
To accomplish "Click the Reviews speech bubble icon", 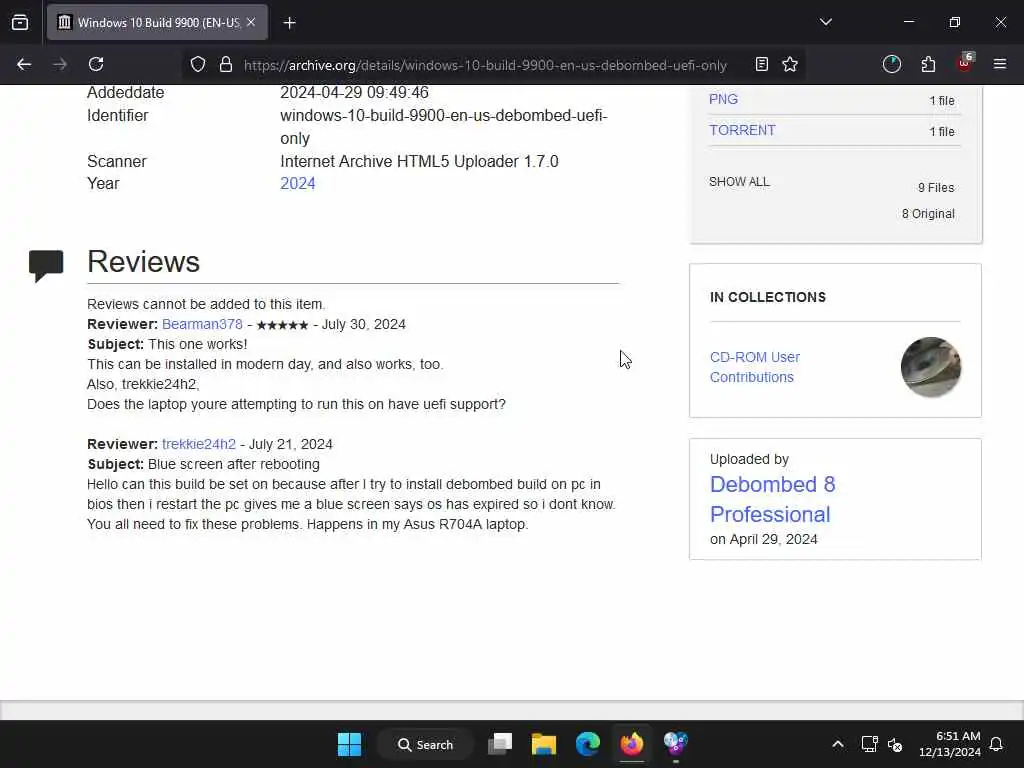I will click(46, 266).
